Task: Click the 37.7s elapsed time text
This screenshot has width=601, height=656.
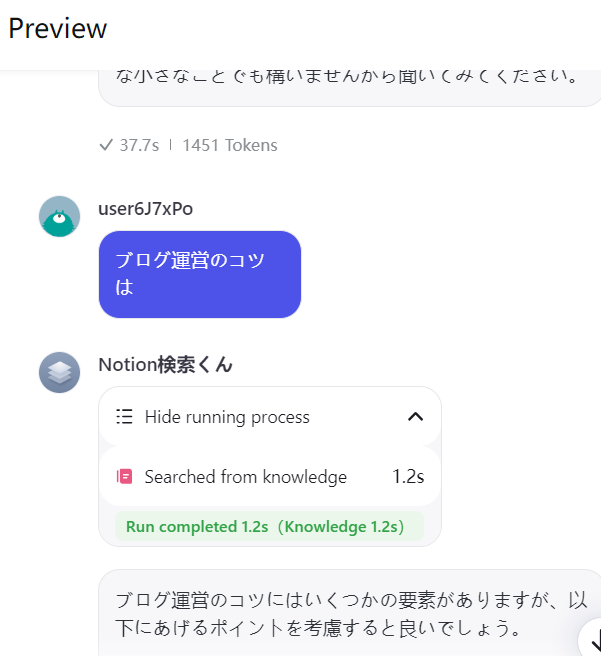Action: pos(139,145)
